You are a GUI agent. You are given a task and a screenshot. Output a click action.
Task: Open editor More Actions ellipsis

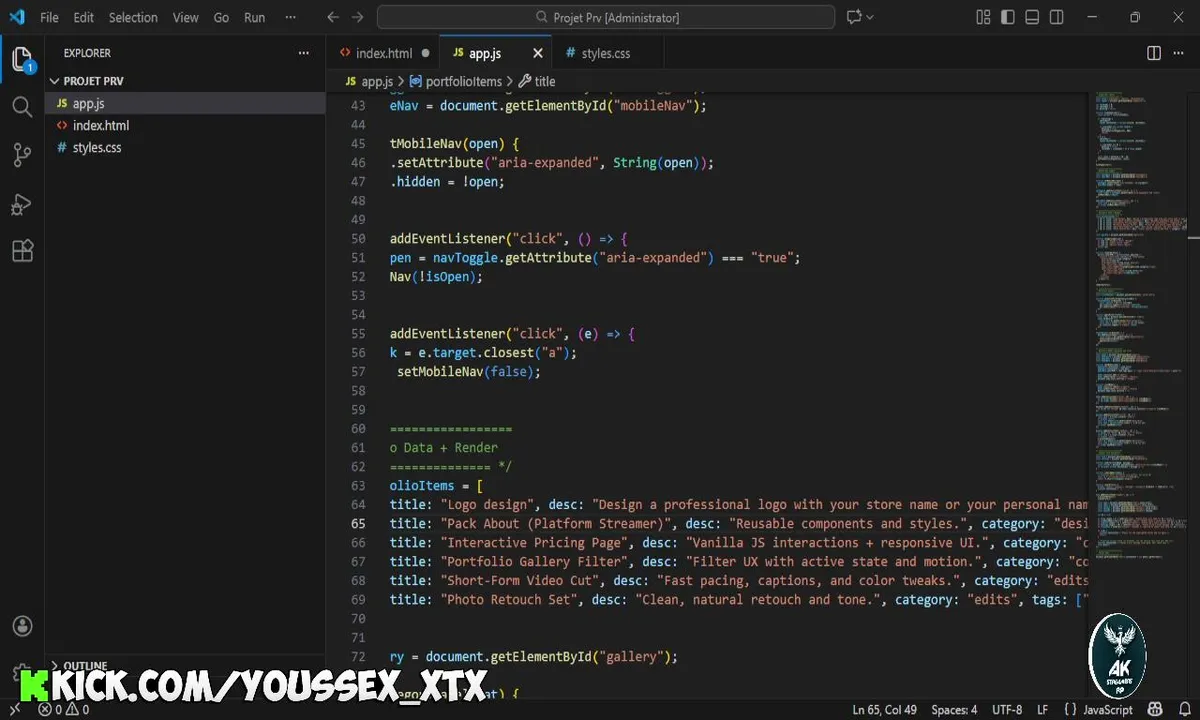pyautogui.click(x=1180, y=53)
